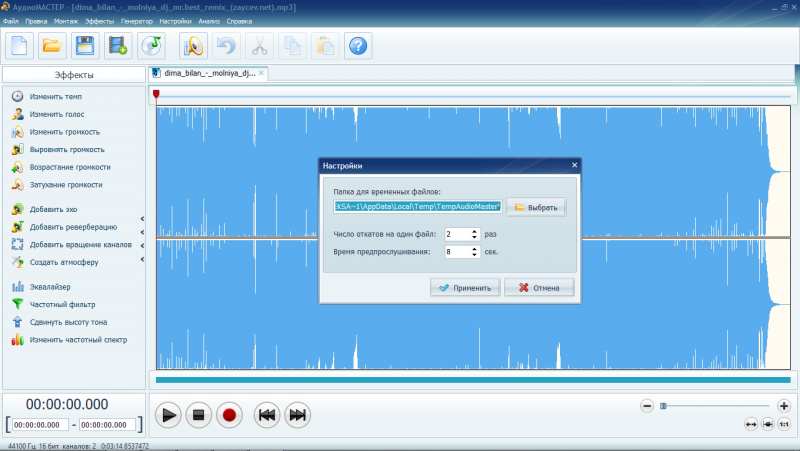Expand the 'Добавить эхо' effect arrow
The height and width of the screenshot is (451, 800).
[x=142, y=218]
